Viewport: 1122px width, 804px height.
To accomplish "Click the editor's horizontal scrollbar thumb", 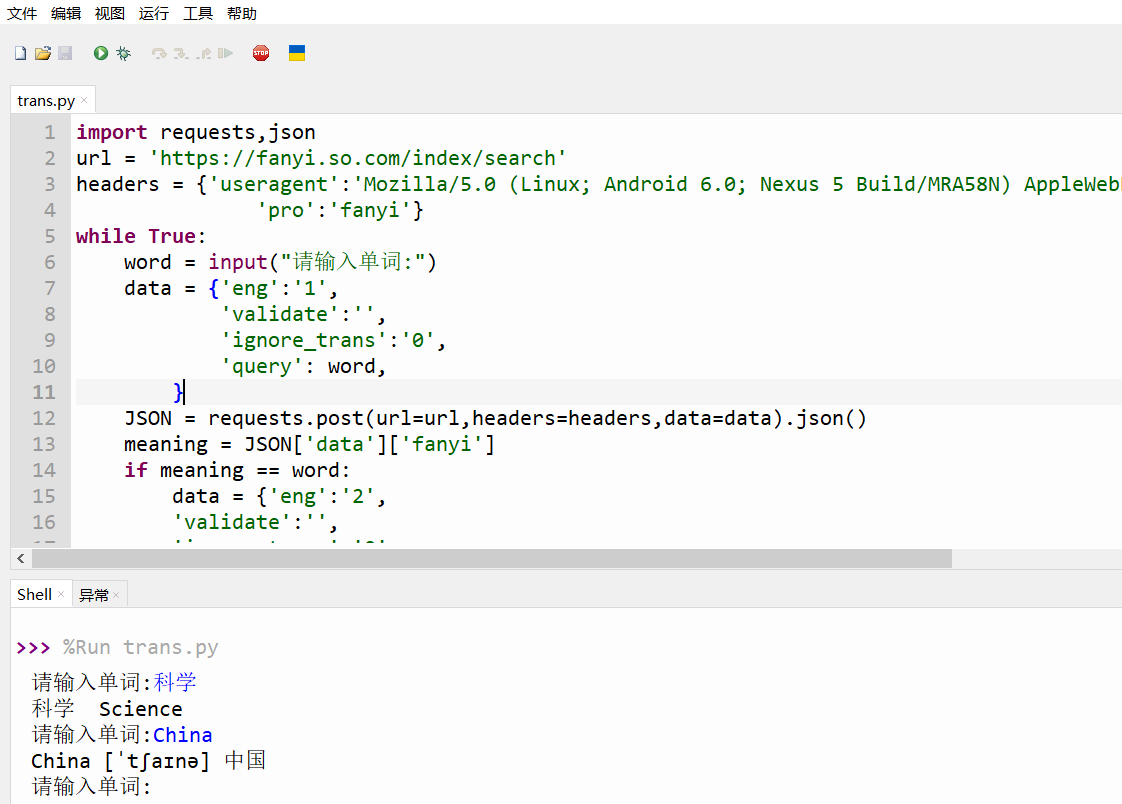I will tap(492, 558).
